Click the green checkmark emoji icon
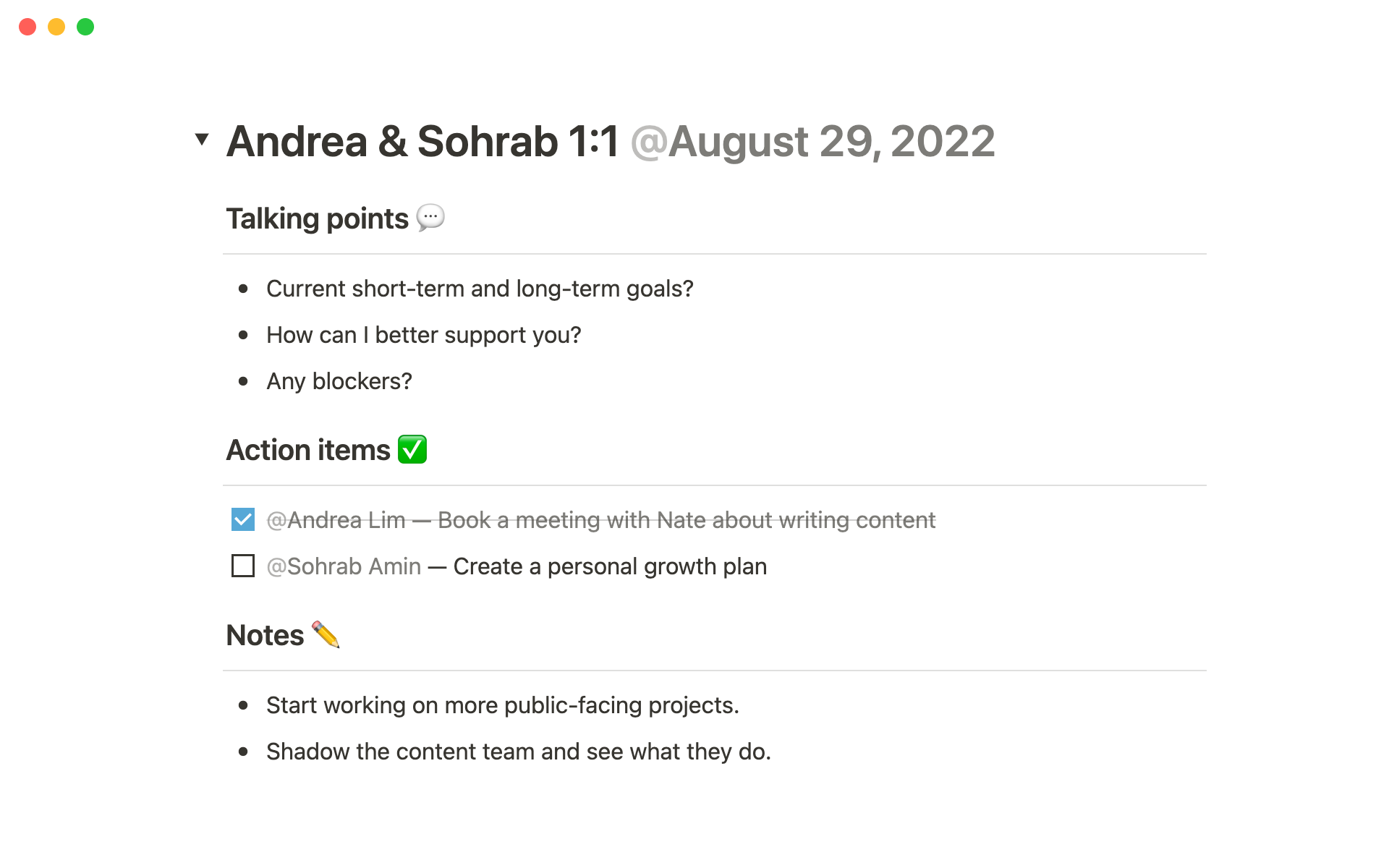Viewport: 1389px width, 868px height. point(412,449)
